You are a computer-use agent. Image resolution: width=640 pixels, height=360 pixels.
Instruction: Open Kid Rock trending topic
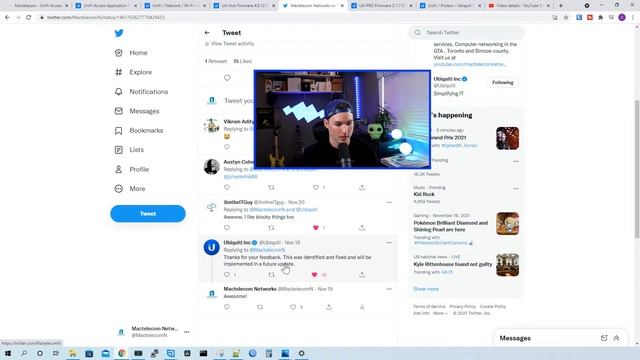(424, 194)
